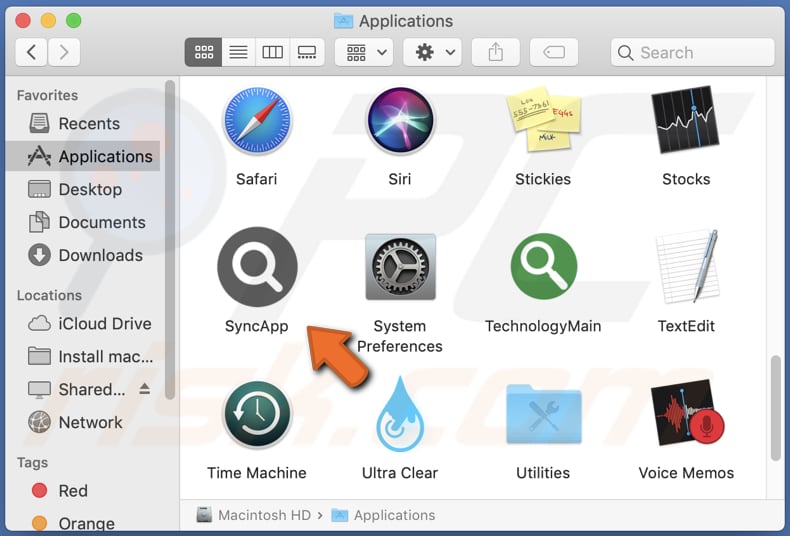Open Network in the sidebar
790x536 pixels.
pyautogui.click(x=83, y=422)
